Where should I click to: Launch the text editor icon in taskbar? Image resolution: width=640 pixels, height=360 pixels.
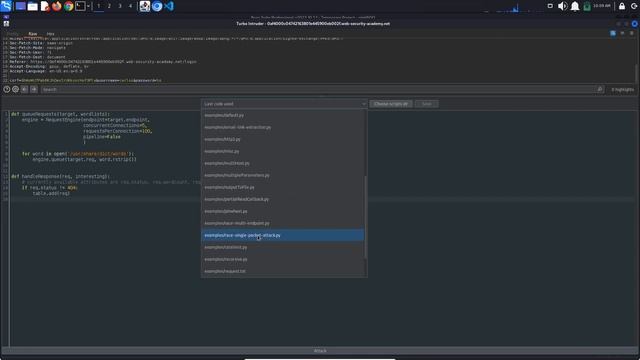click(45, 6)
